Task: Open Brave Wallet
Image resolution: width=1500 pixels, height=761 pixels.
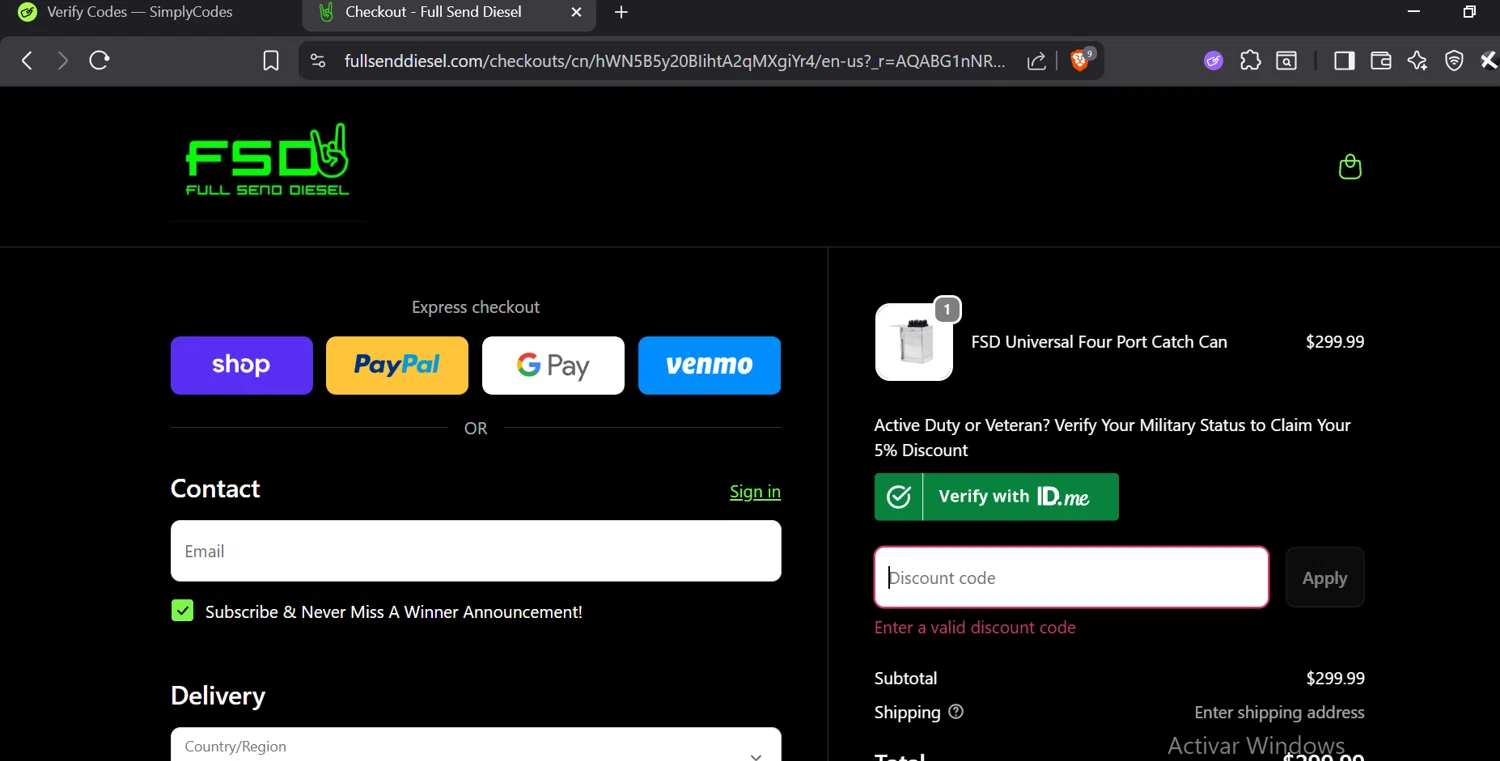Action: pos(1381,61)
